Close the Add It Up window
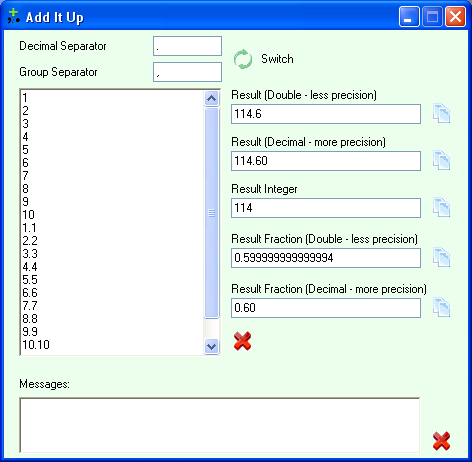This screenshot has width=472, height=462. tap(455, 17)
